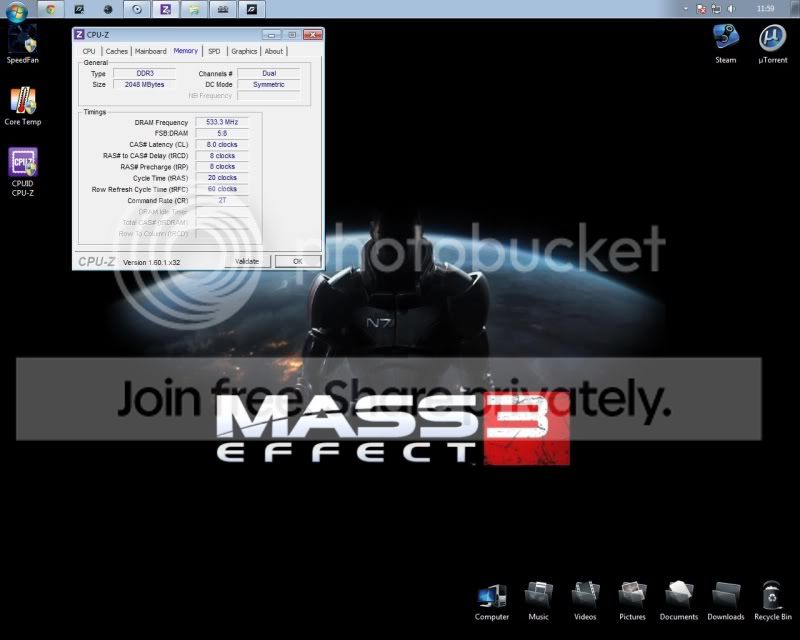
Task: Open the Pictures folder icon
Action: point(632,601)
